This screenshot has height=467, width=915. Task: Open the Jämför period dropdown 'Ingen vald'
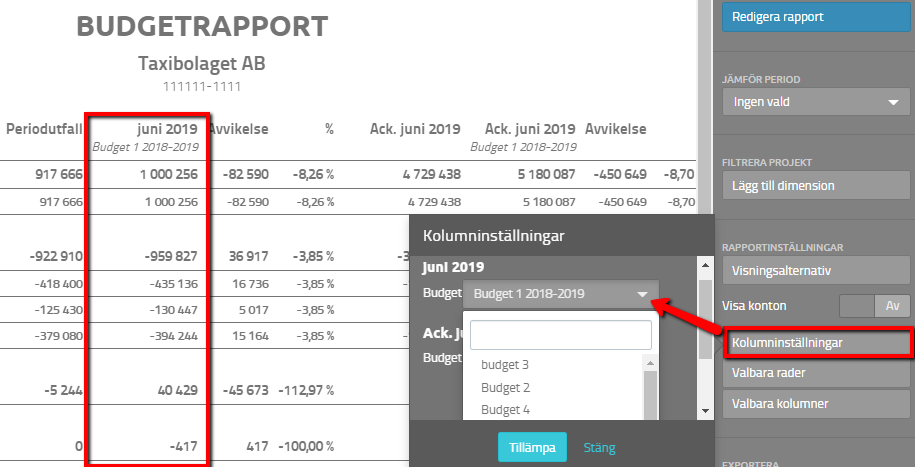[816, 102]
